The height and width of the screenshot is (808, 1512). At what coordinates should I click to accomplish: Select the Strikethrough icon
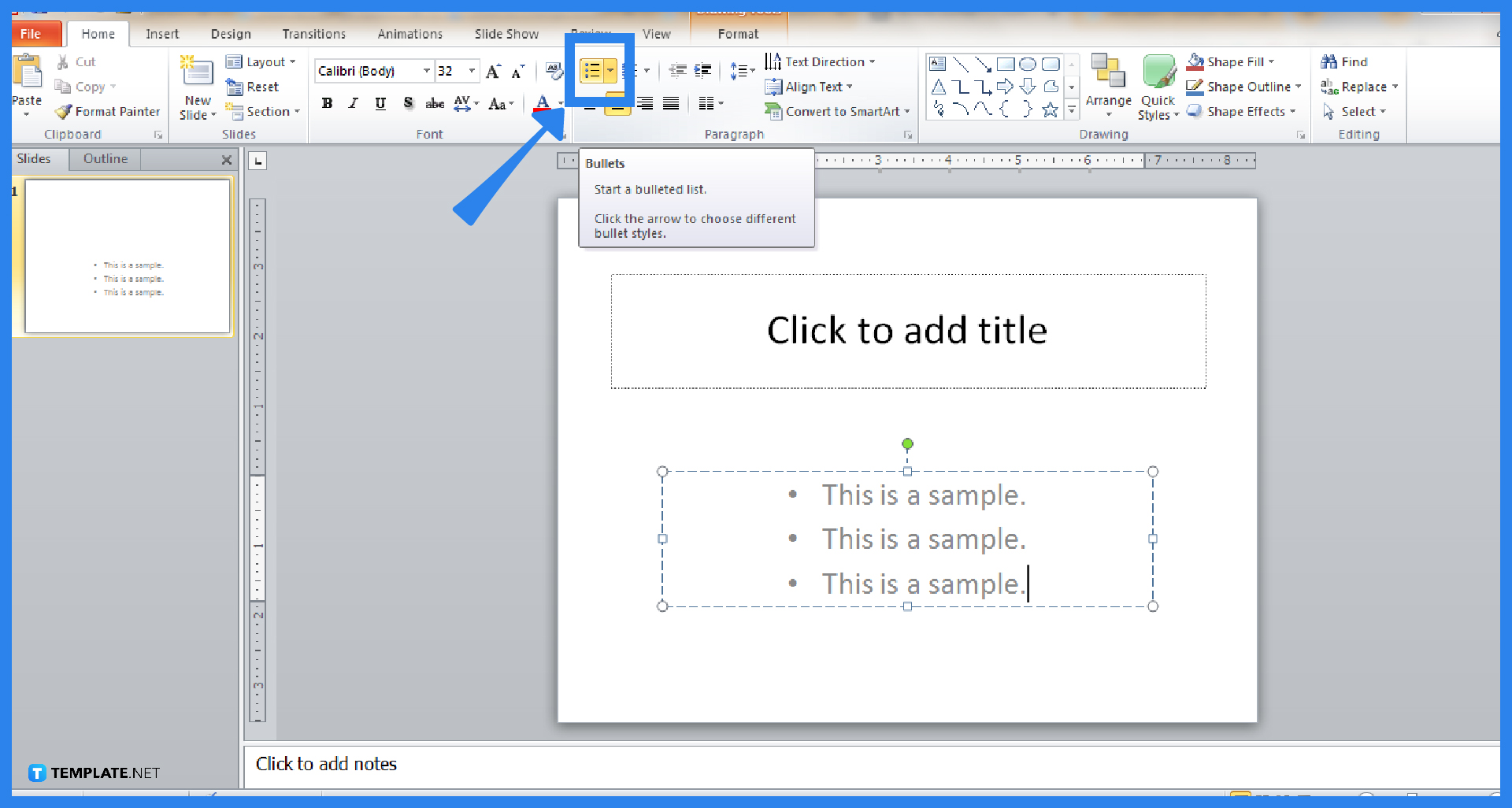pos(434,103)
